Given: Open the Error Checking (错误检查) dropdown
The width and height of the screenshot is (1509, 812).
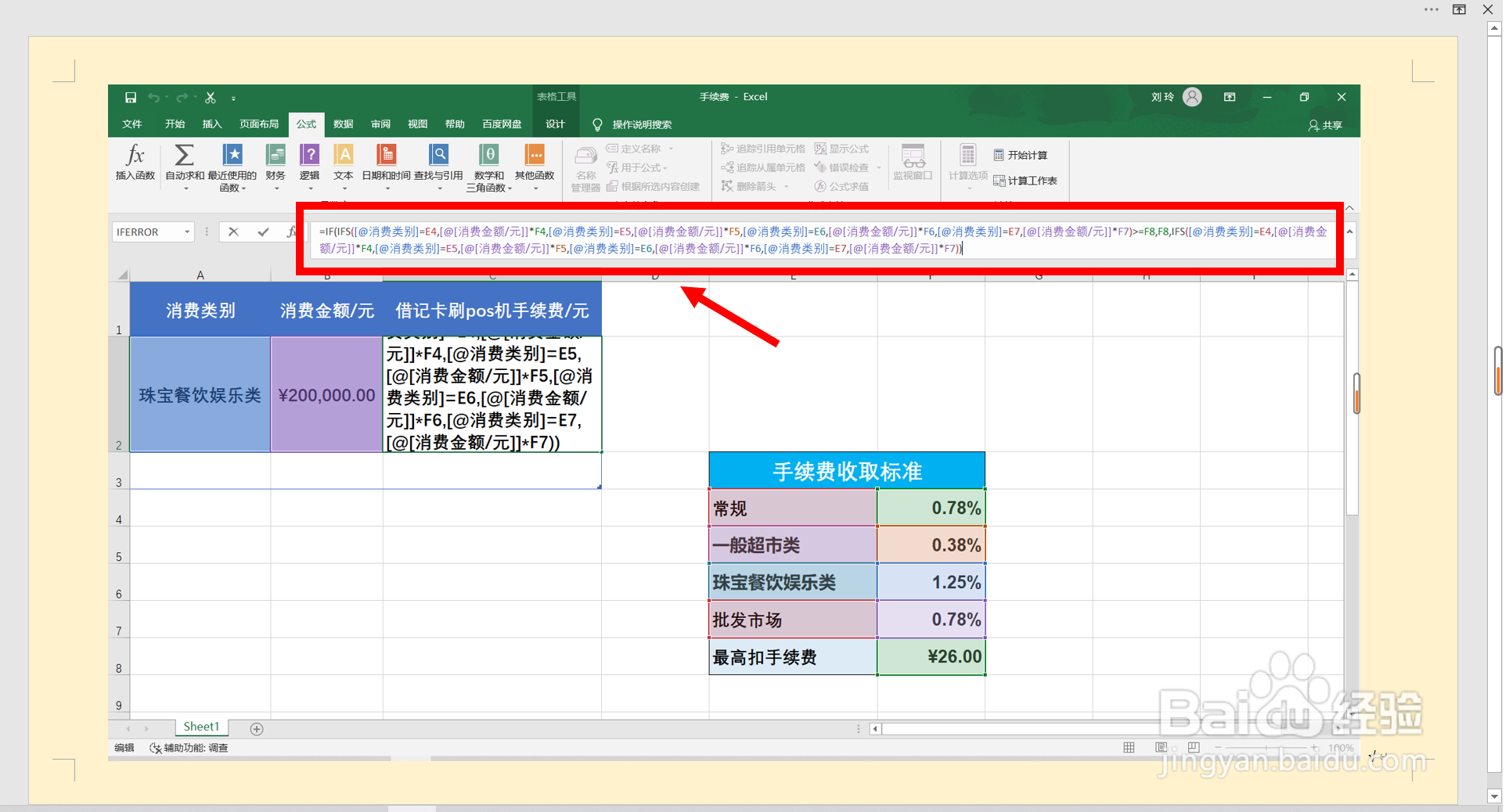Looking at the screenshot, I should [879, 167].
